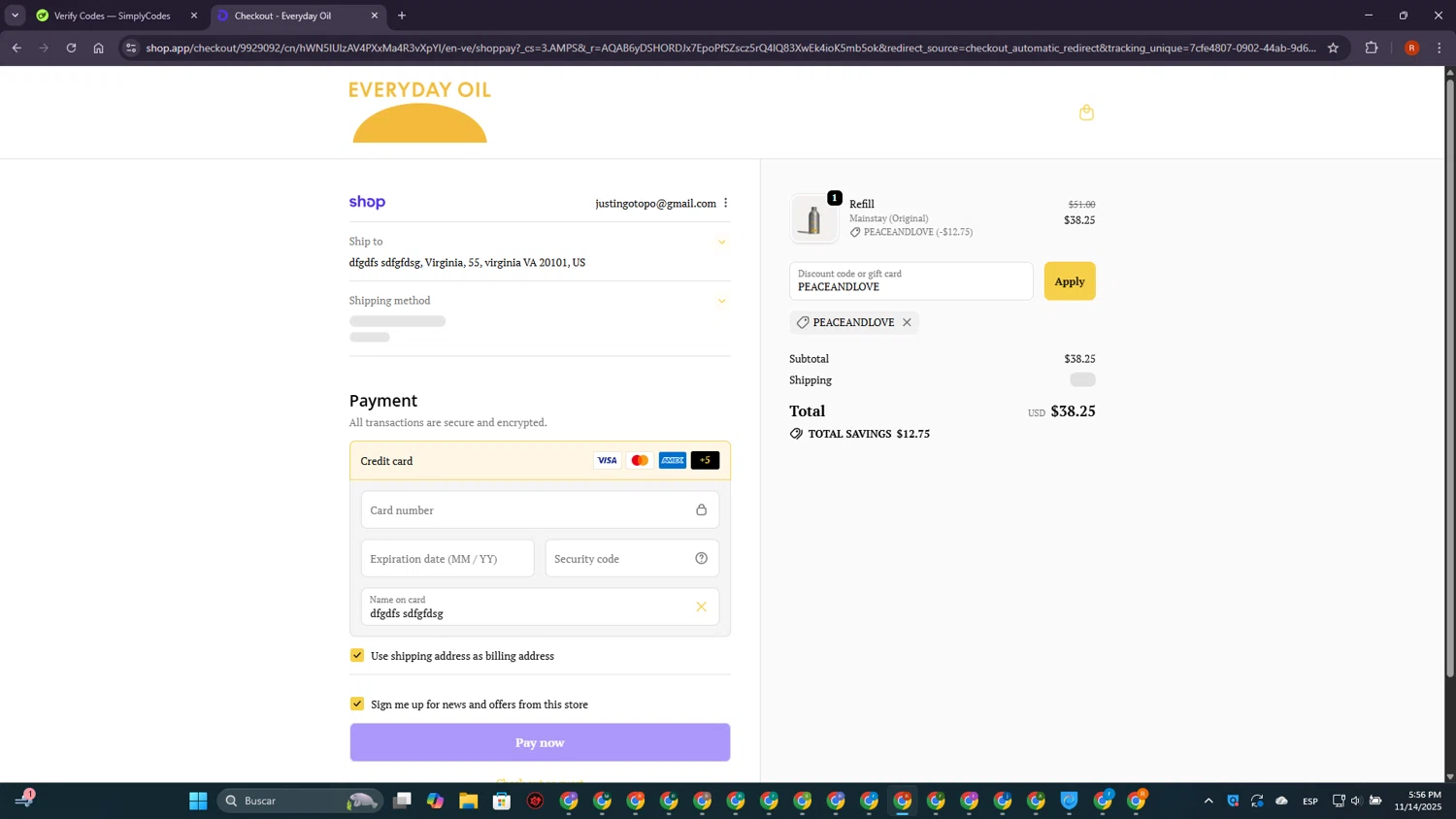
Task: Open the tab search dropdown
Action: (15, 16)
